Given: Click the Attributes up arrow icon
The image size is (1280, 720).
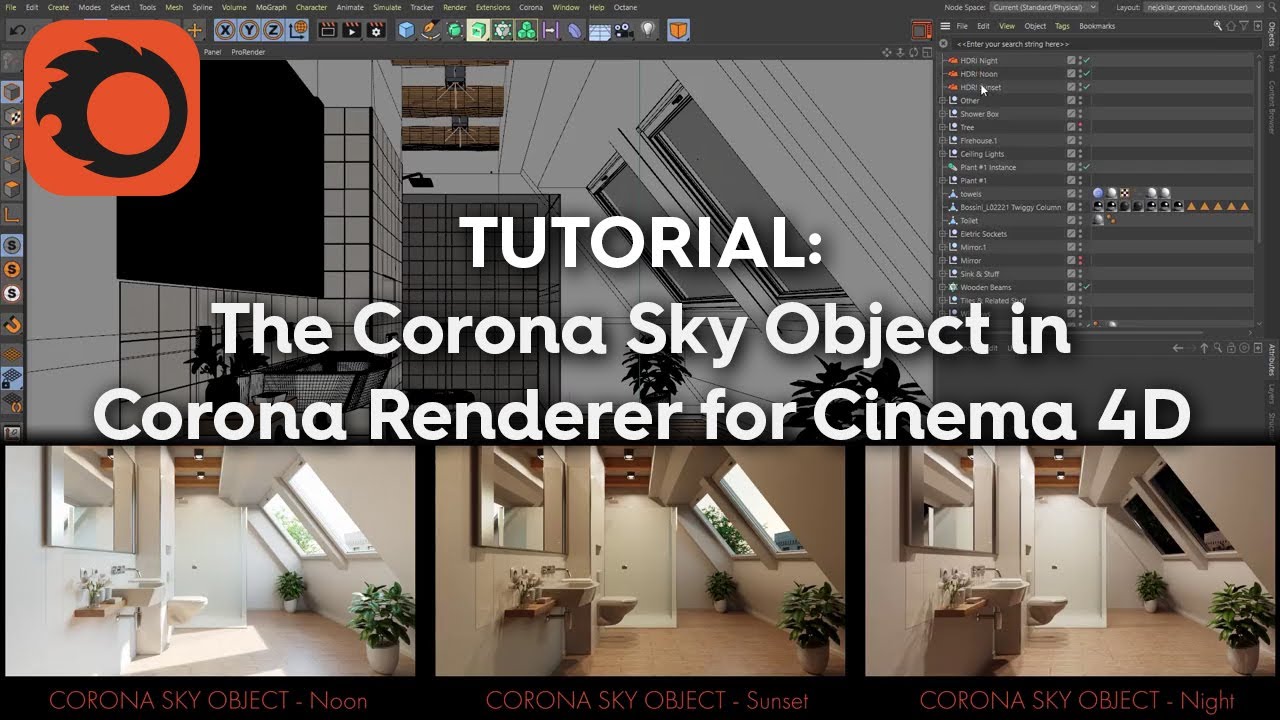Looking at the screenshot, I should click(1204, 348).
